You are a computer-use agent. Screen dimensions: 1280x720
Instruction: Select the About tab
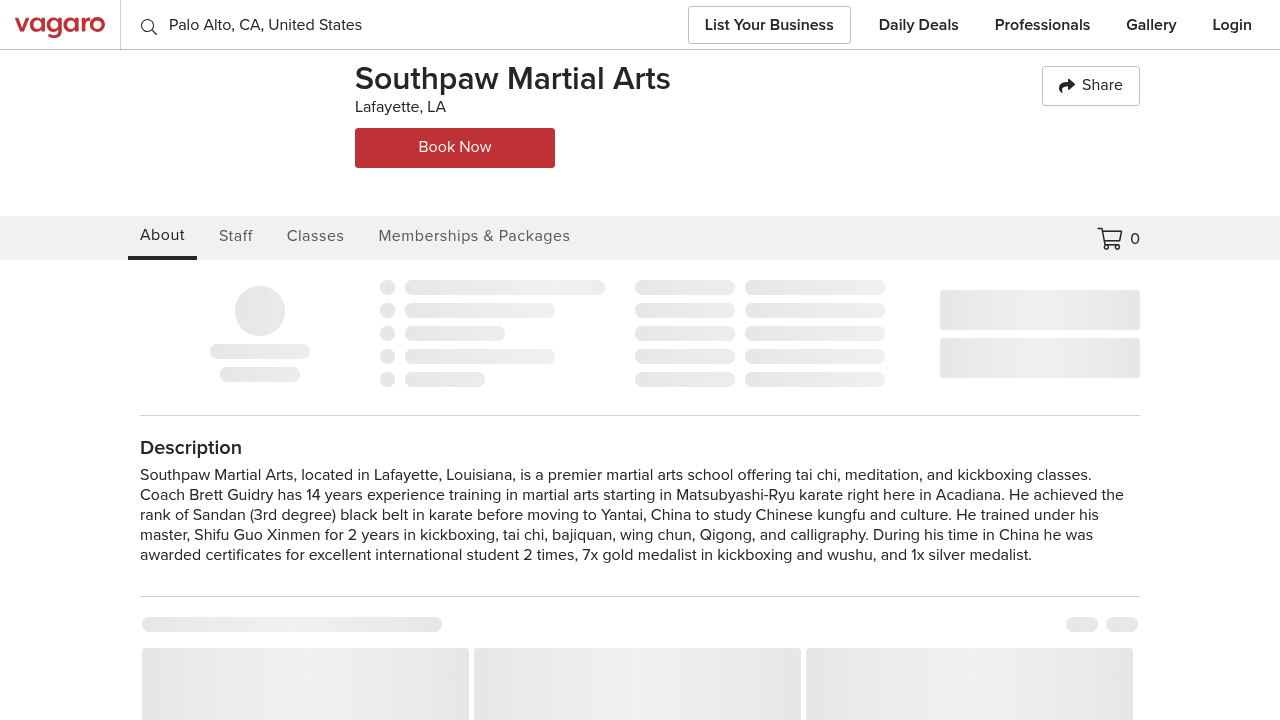click(x=162, y=235)
